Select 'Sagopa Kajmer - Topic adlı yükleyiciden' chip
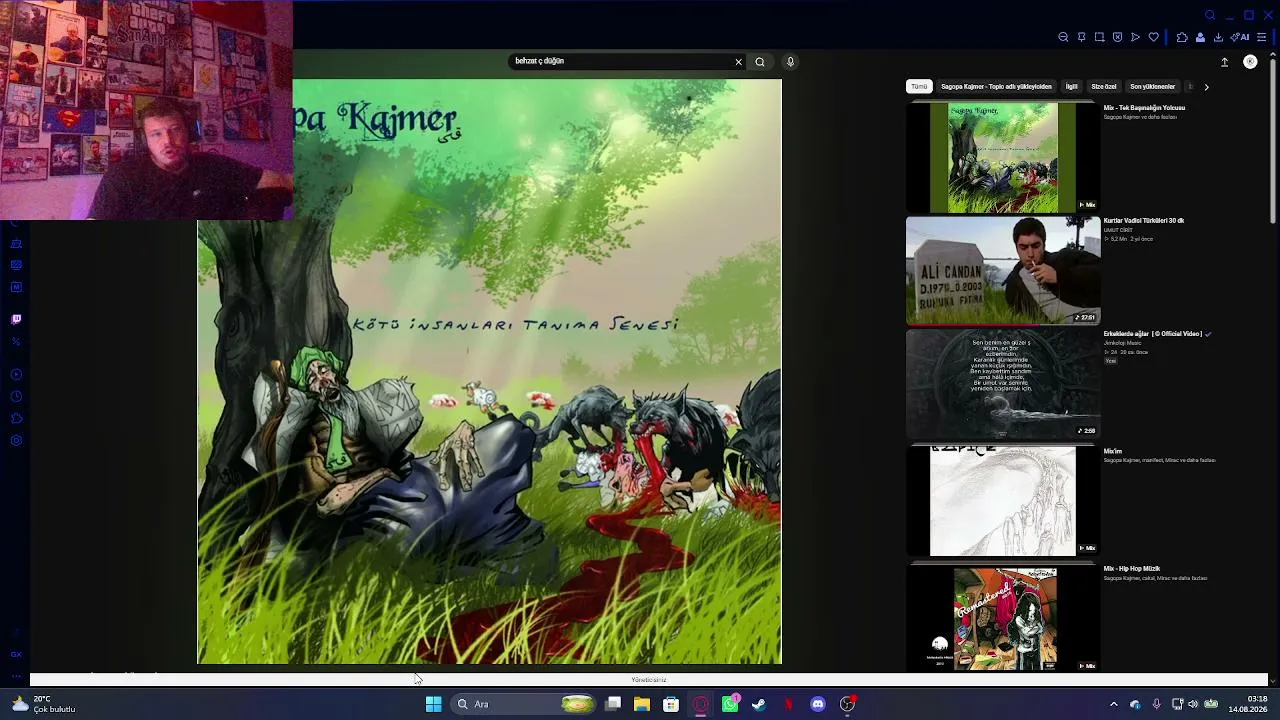The image size is (1280, 720). click(996, 87)
